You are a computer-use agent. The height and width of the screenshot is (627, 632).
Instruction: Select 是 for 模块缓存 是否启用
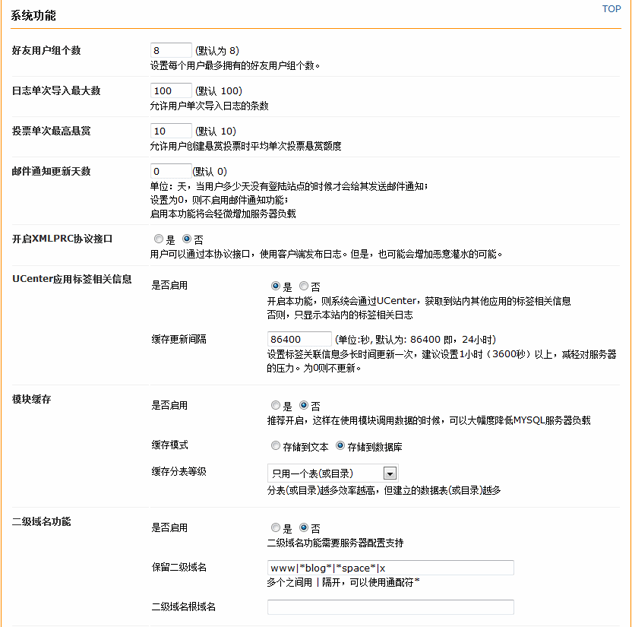coord(275,405)
